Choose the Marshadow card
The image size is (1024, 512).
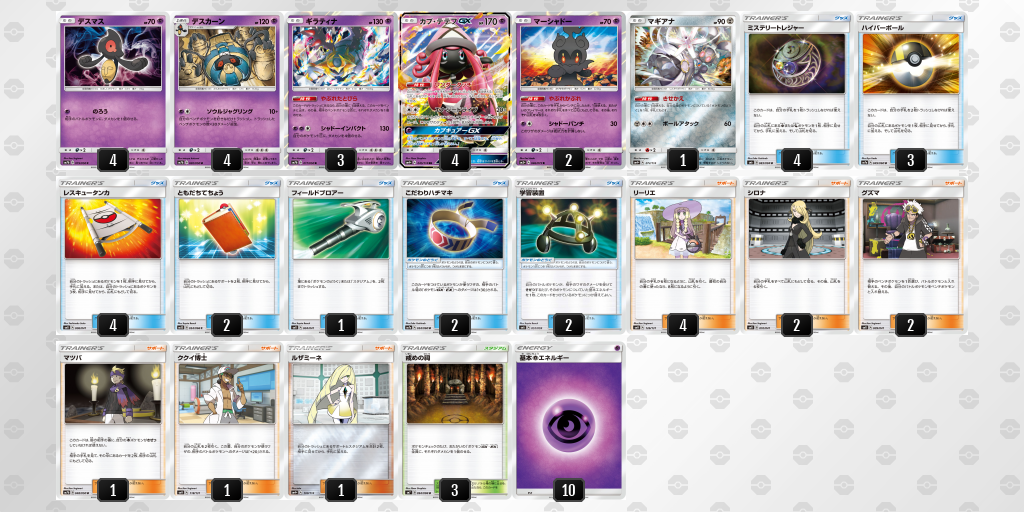coord(568,90)
